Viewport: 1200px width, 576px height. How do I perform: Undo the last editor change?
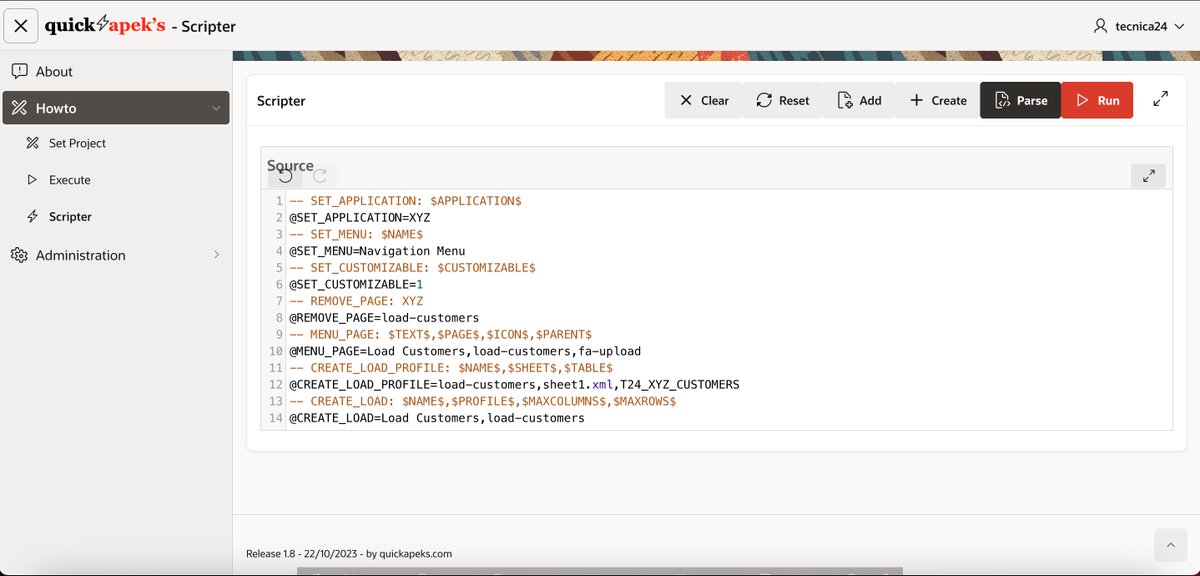286,176
